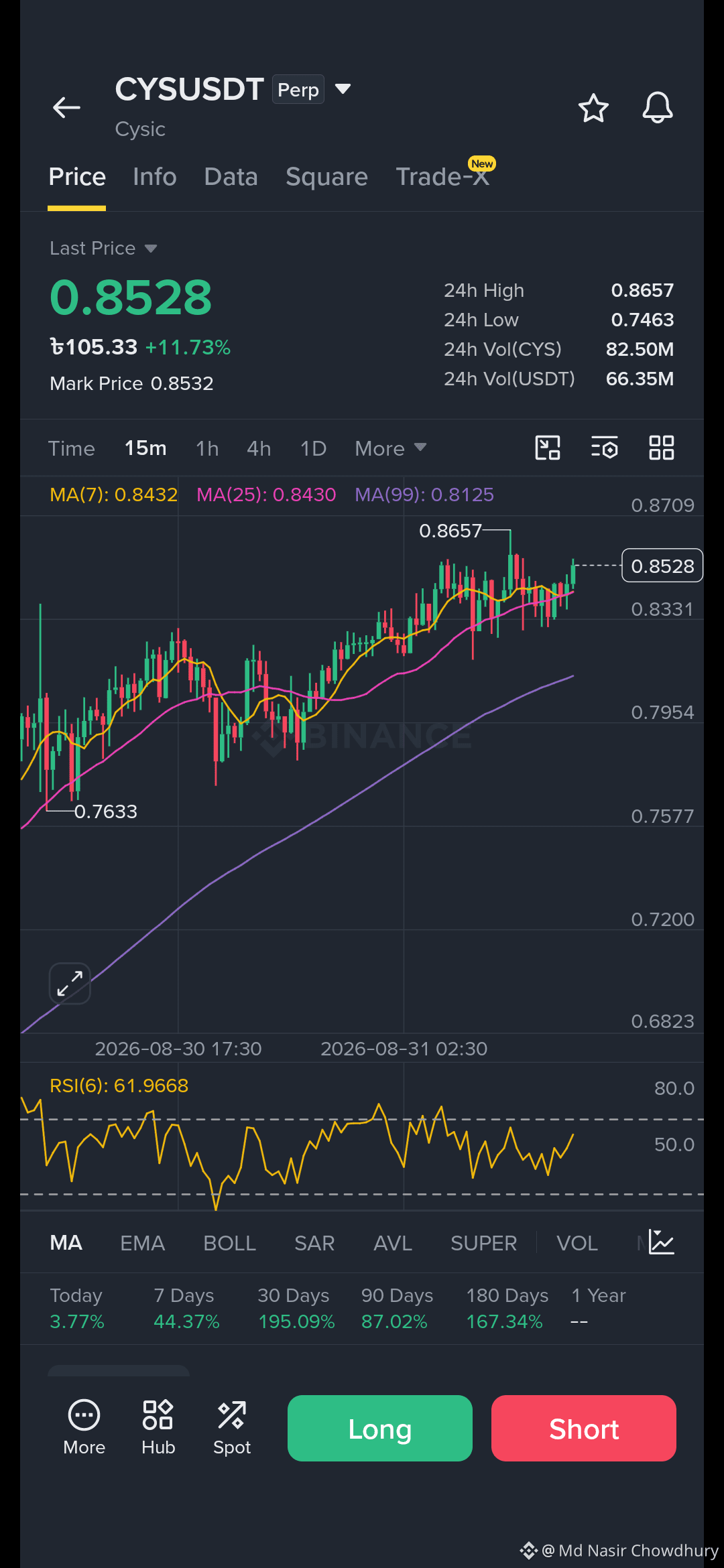This screenshot has height=1568, width=724.
Task: Tap the MA(99) value readout
Action: click(424, 495)
